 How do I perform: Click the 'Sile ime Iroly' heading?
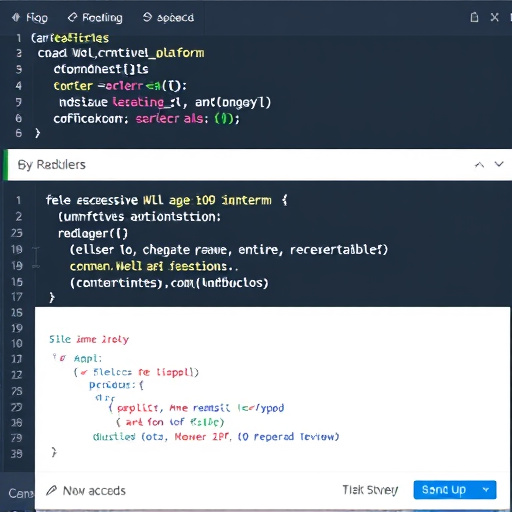pos(89,339)
